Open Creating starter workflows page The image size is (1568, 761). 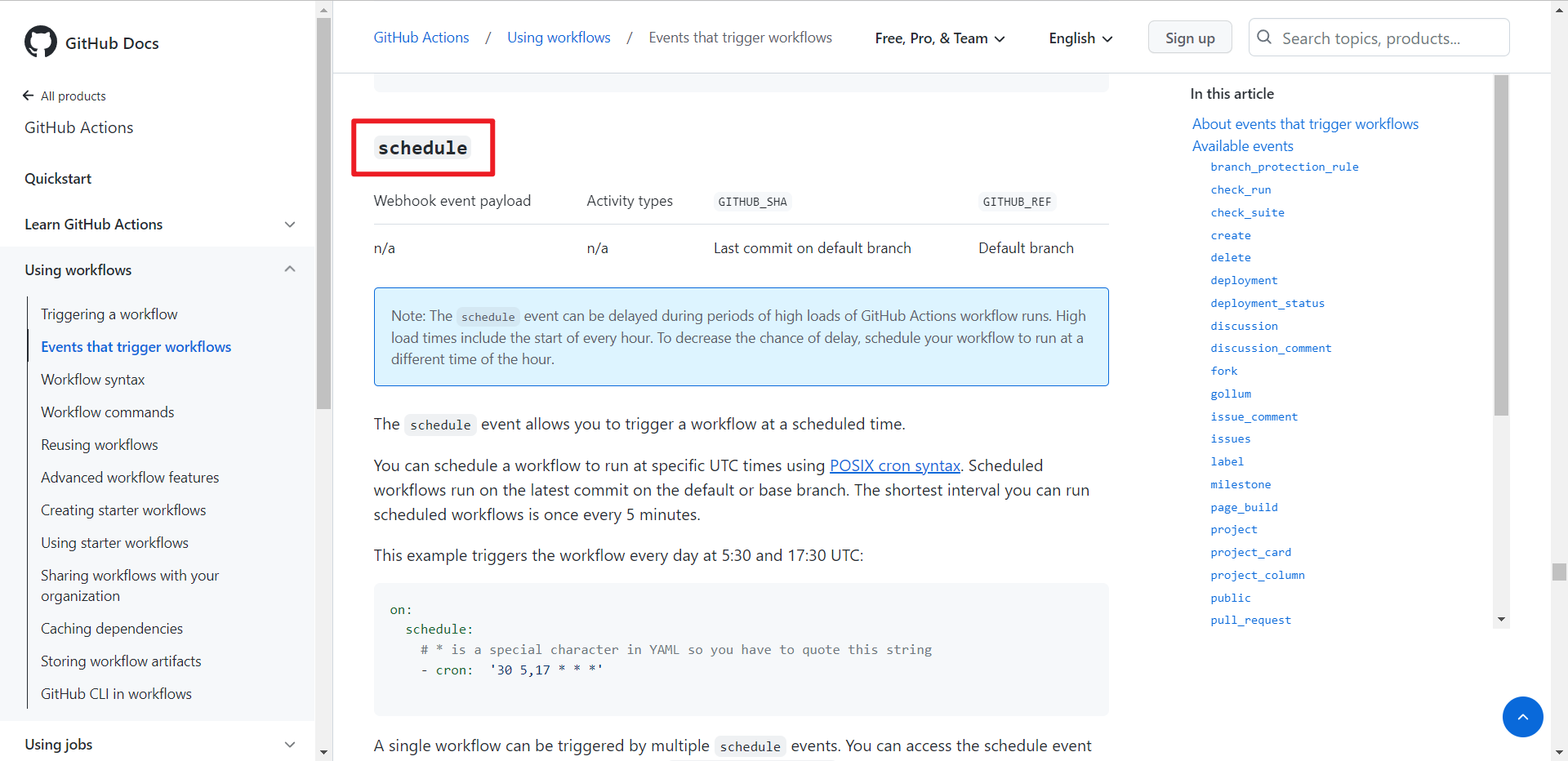tap(123, 510)
